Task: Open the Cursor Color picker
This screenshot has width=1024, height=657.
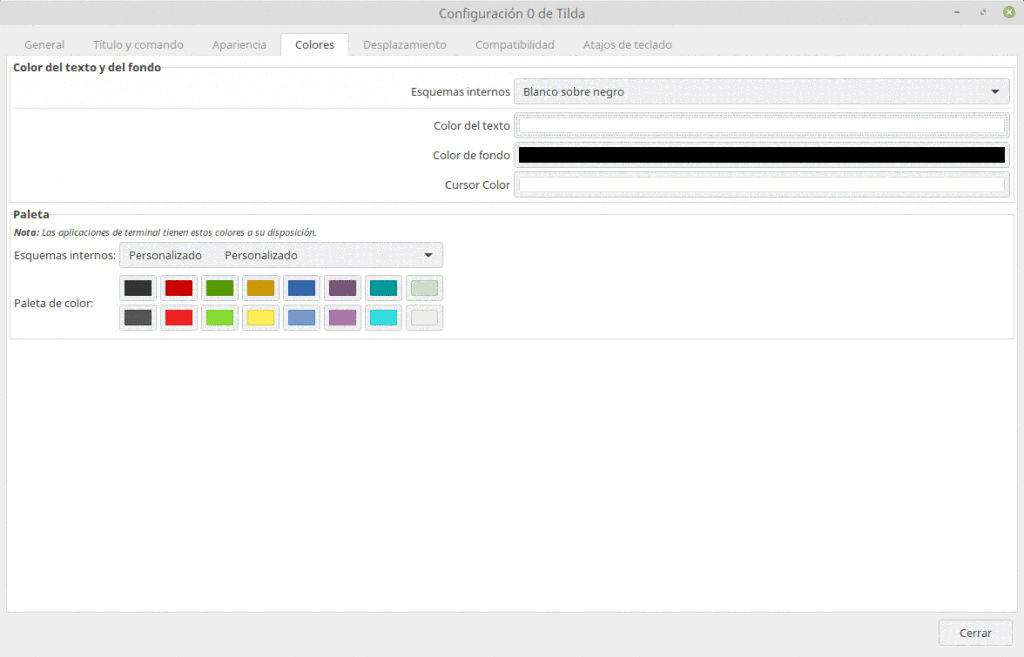Action: click(762, 184)
